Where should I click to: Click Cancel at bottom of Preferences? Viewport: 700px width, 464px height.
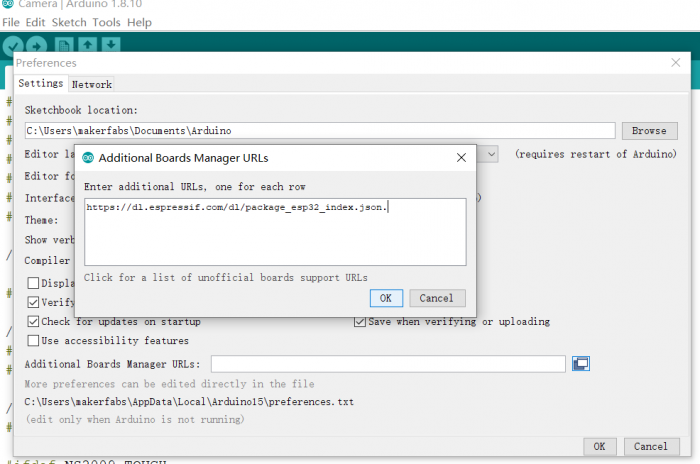(x=651, y=446)
